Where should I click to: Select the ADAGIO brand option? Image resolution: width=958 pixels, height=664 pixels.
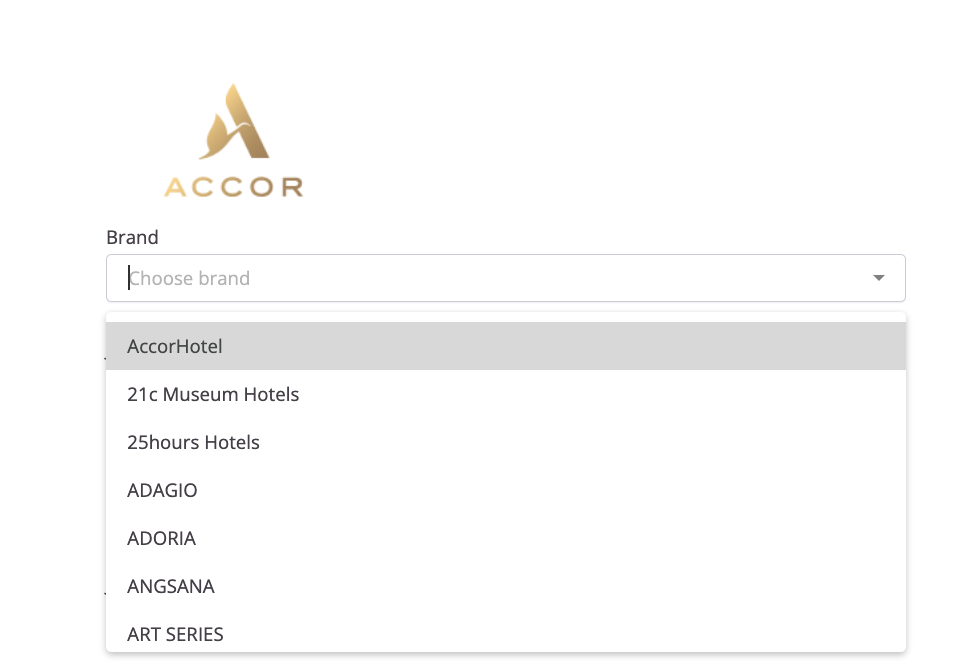(506, 491)
